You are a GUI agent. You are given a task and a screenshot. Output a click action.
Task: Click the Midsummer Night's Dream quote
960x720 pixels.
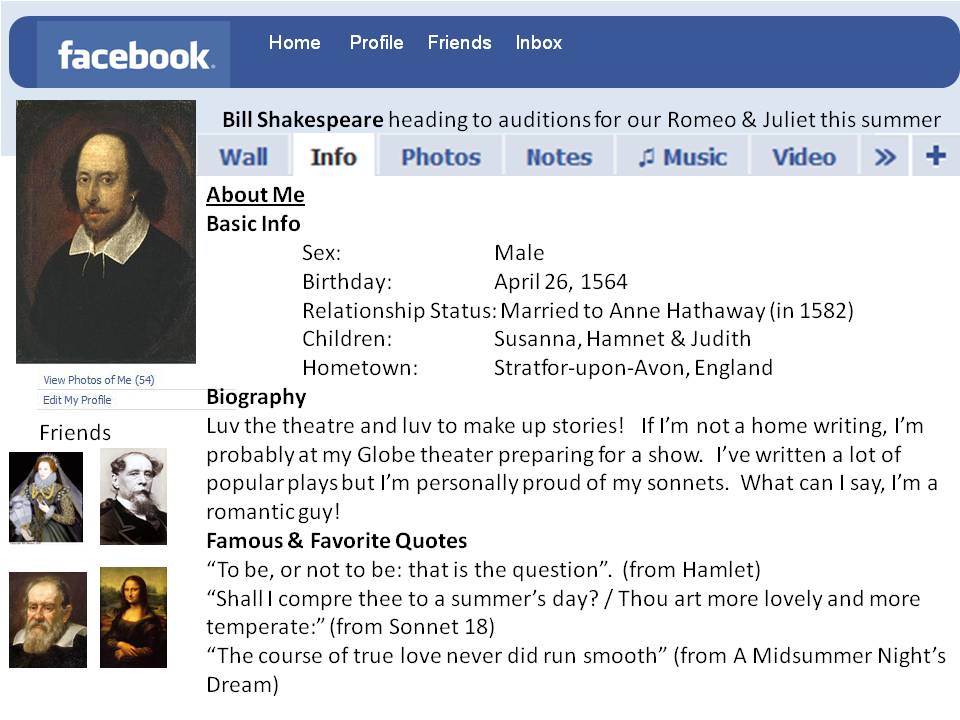(576, 670)
